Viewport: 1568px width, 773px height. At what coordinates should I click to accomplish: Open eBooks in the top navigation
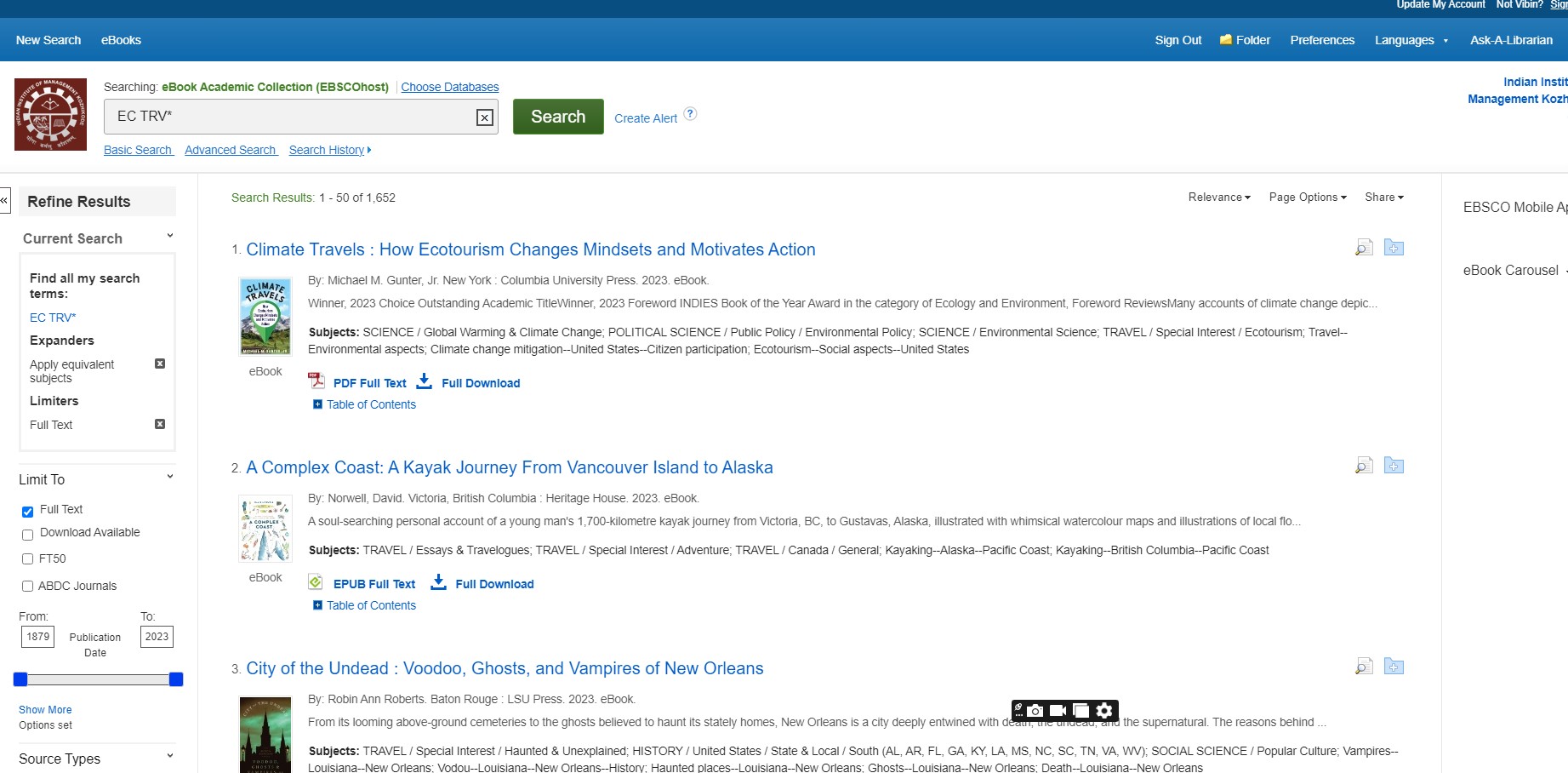[121, 40]
